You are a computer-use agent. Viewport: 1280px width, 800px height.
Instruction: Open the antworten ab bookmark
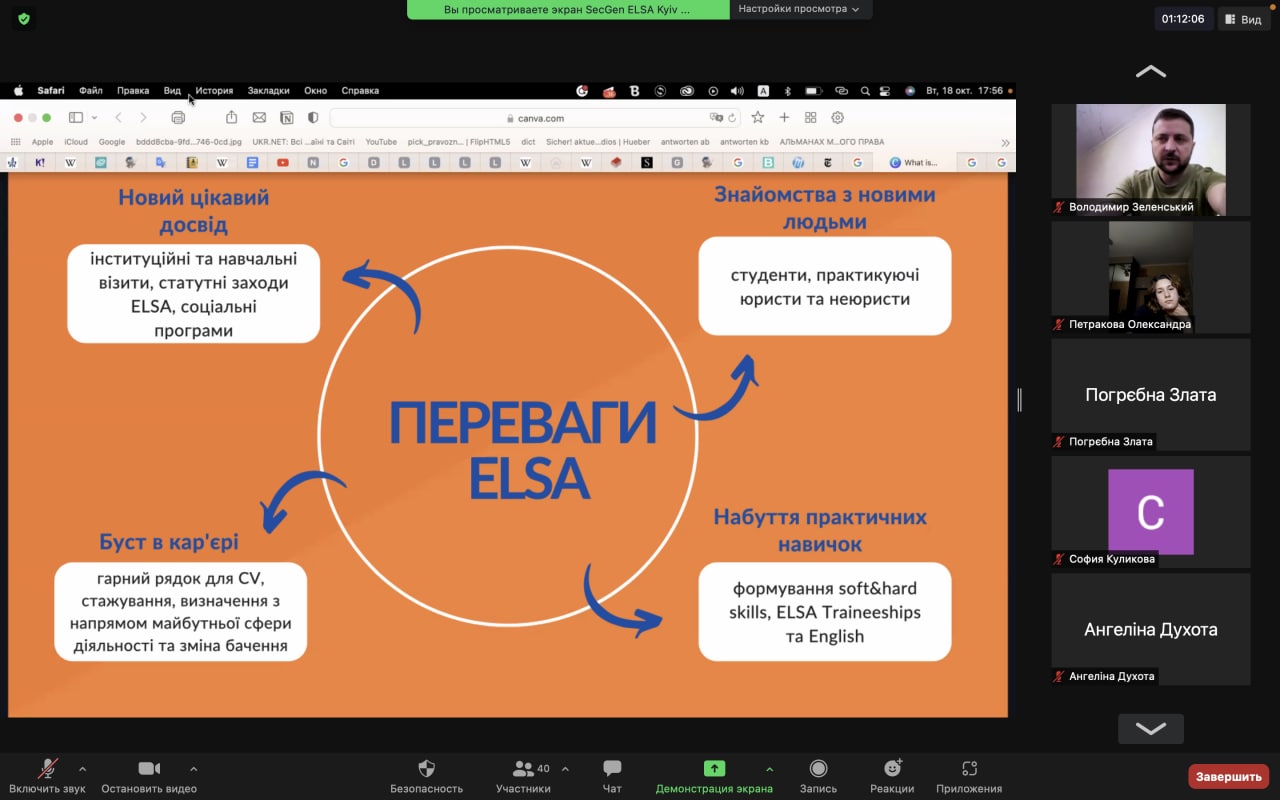pos(686,142)
